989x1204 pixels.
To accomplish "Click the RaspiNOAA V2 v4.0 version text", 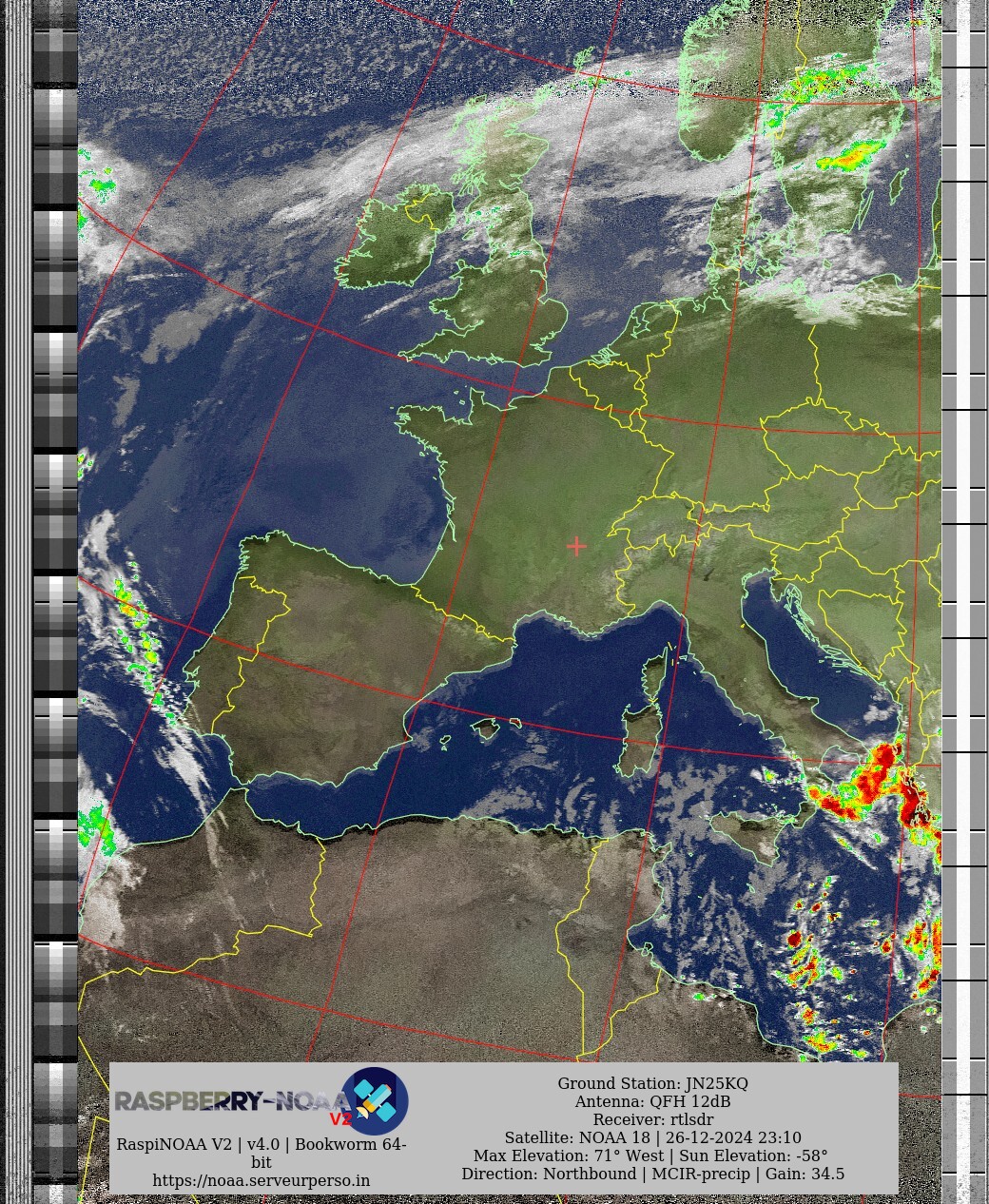I will click(x=261, y=1144).
